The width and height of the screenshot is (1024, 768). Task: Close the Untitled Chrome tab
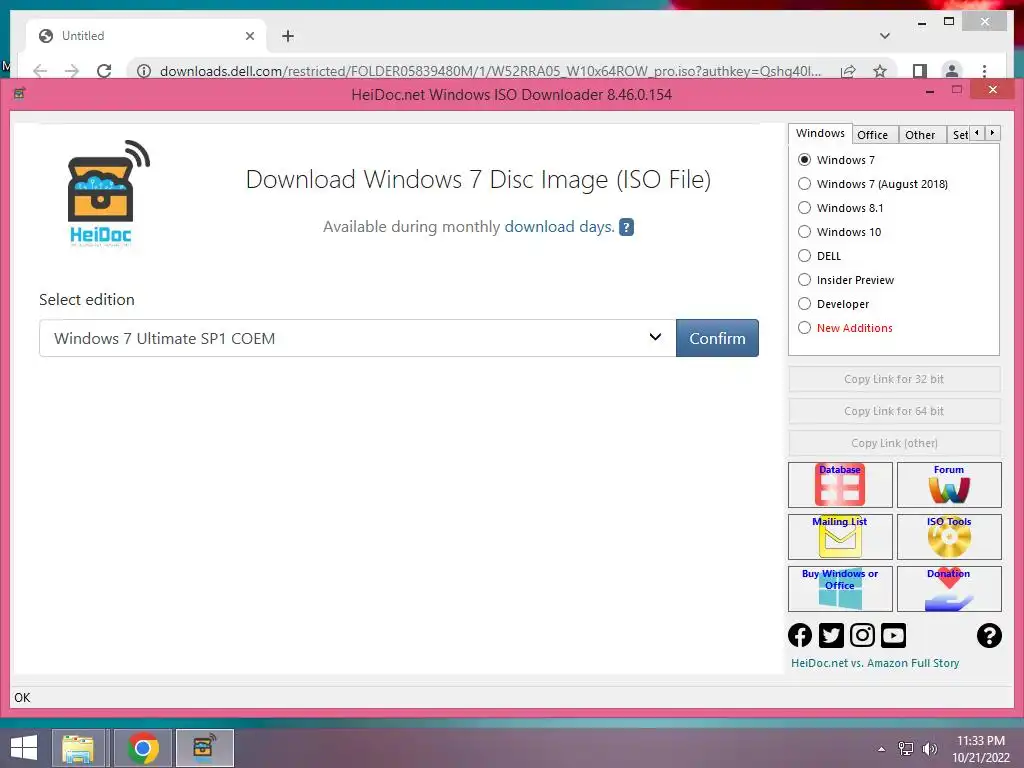(x=249, y=36)
